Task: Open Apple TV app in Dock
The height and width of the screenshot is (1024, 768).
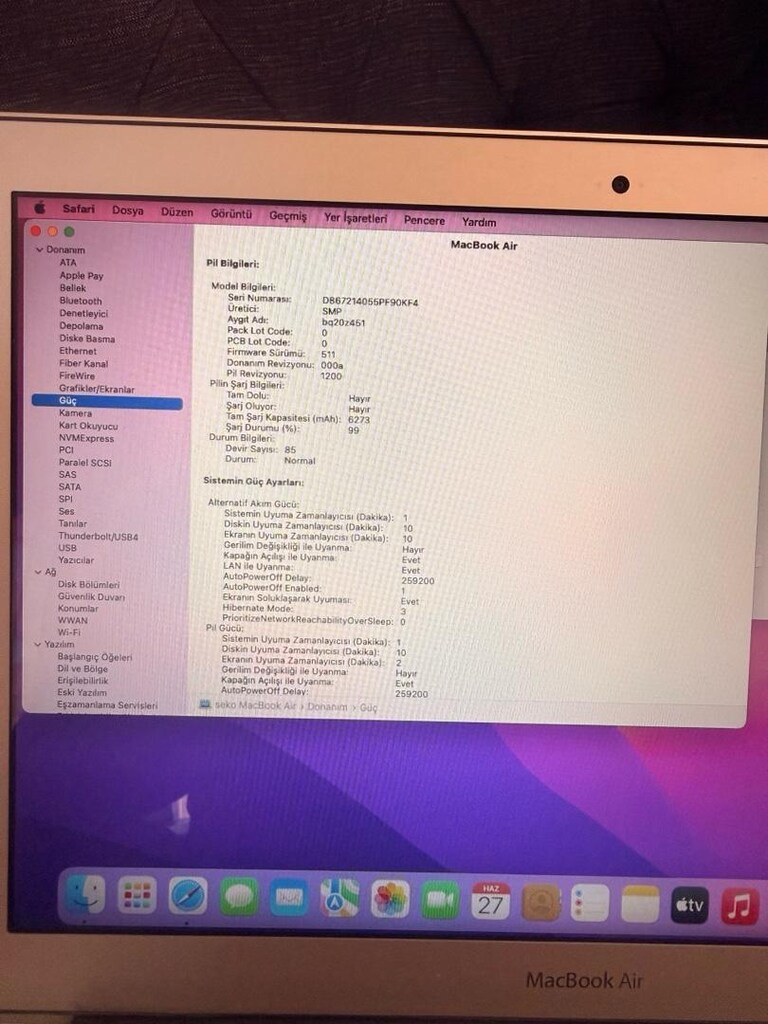Action: point(690,905)
